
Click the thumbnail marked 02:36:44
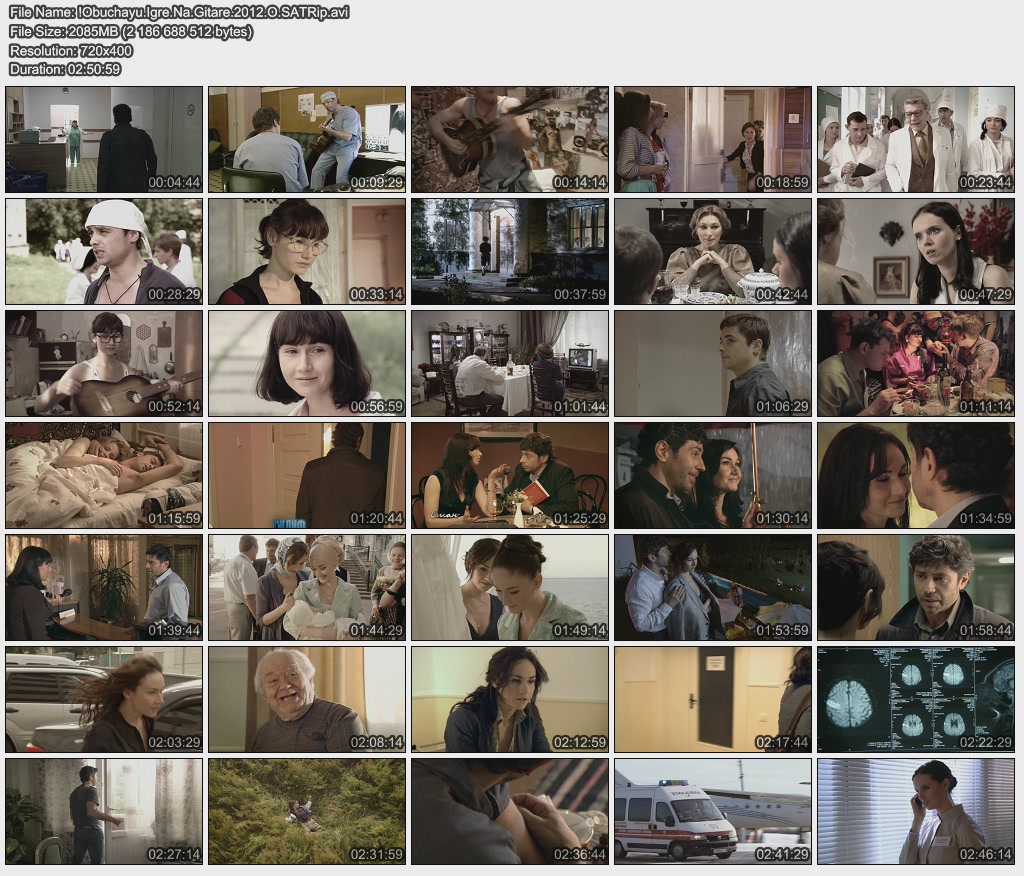point(510,811)
